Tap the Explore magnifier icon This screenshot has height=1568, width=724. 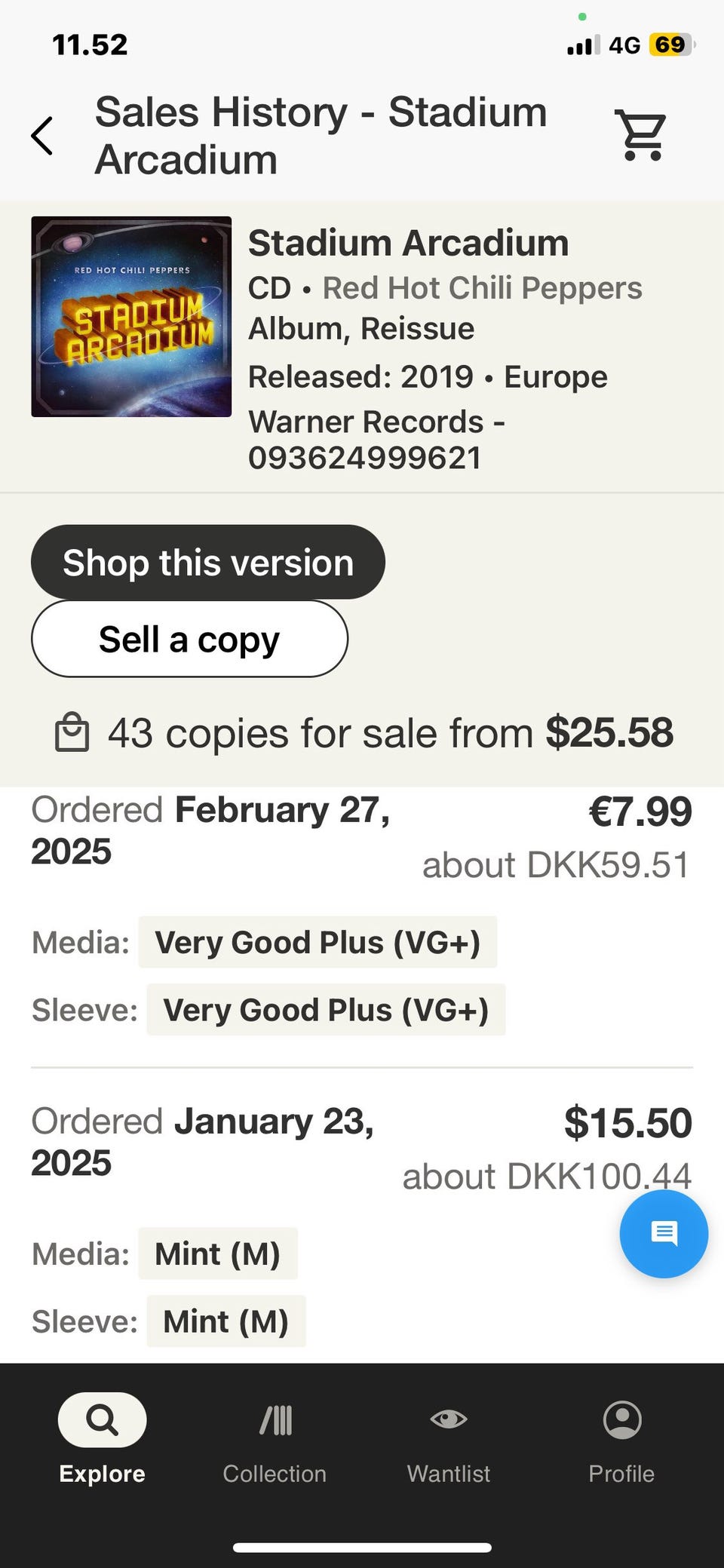[102, 1420]
